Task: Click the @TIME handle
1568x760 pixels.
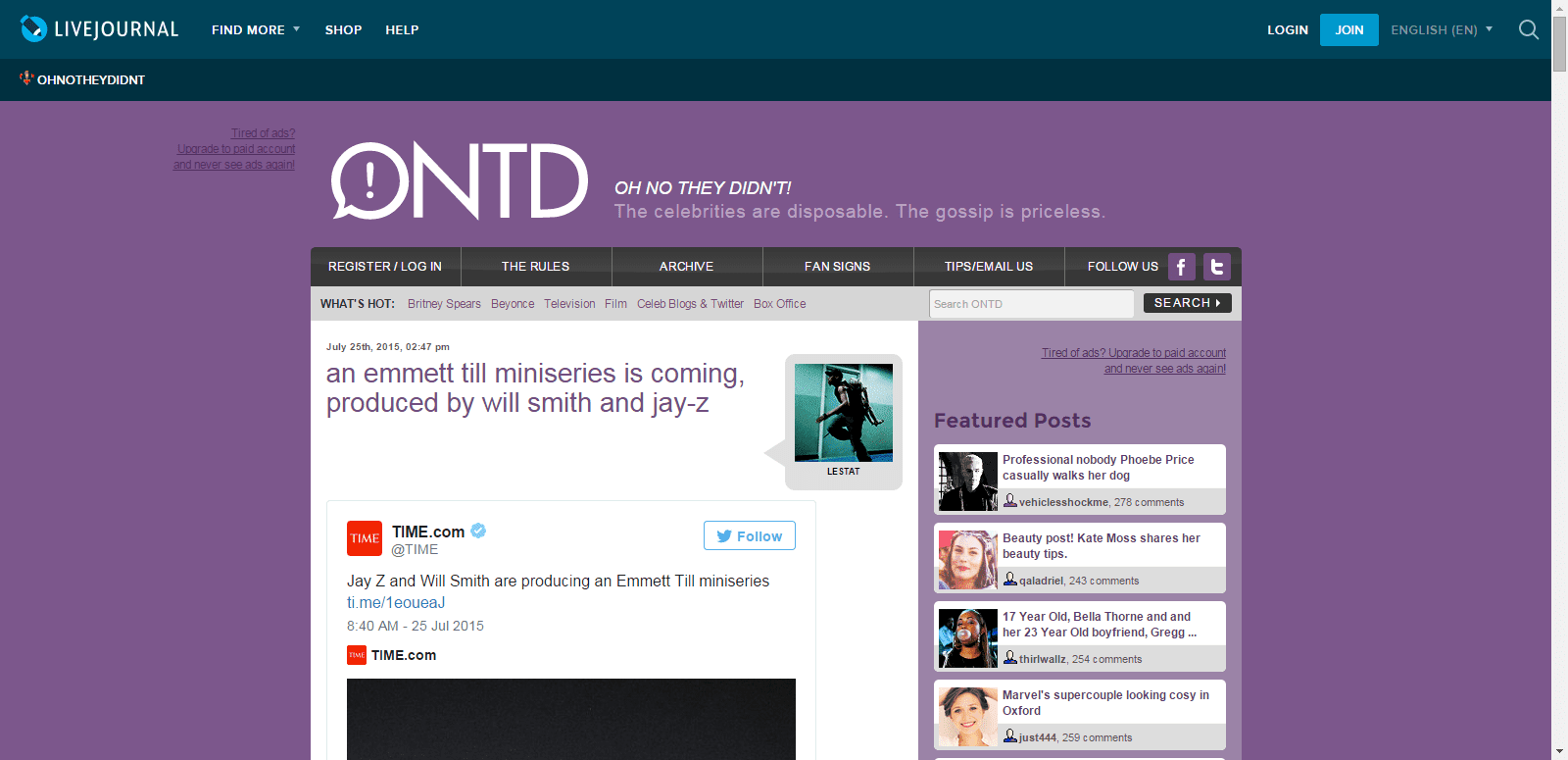Action: pyautogui.click(x=415, y=550)
